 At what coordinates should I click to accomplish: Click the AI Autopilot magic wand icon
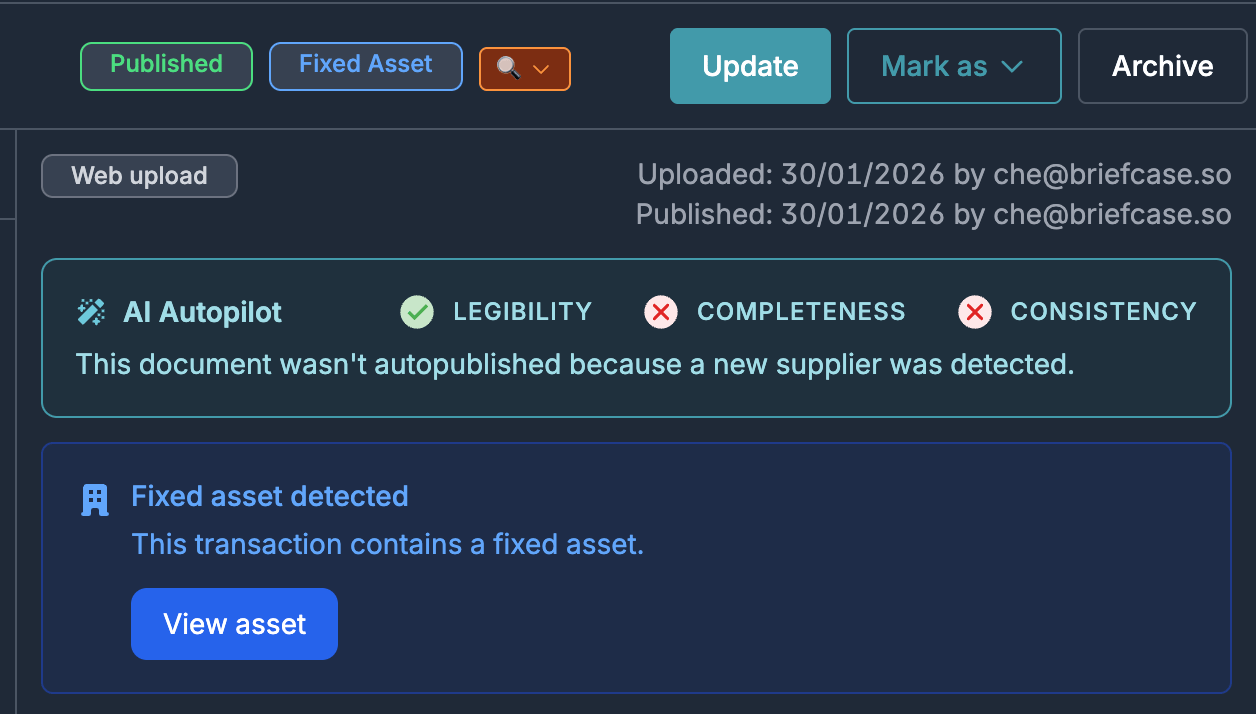tap(91, 312)
